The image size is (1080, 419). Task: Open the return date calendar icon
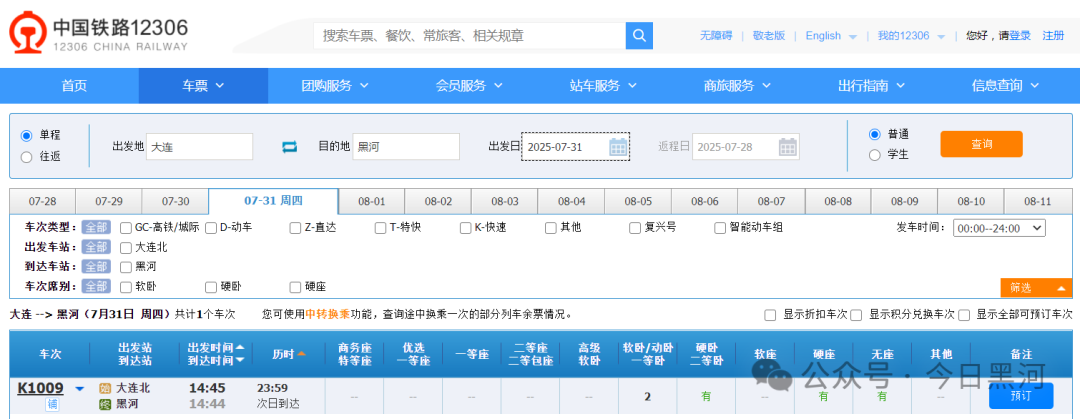coord(788,147)
